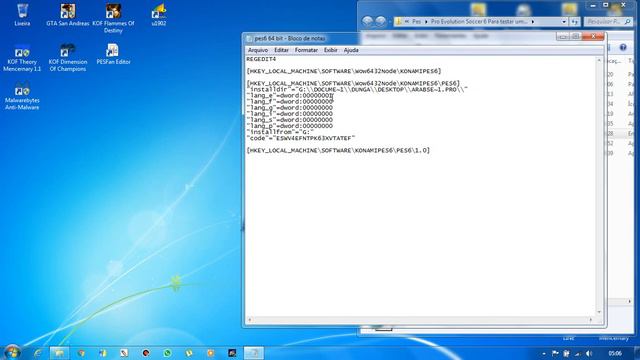This screenshot has height=360, width=640.
Task: Open the network signal tray icon
Action: [578, 353]
